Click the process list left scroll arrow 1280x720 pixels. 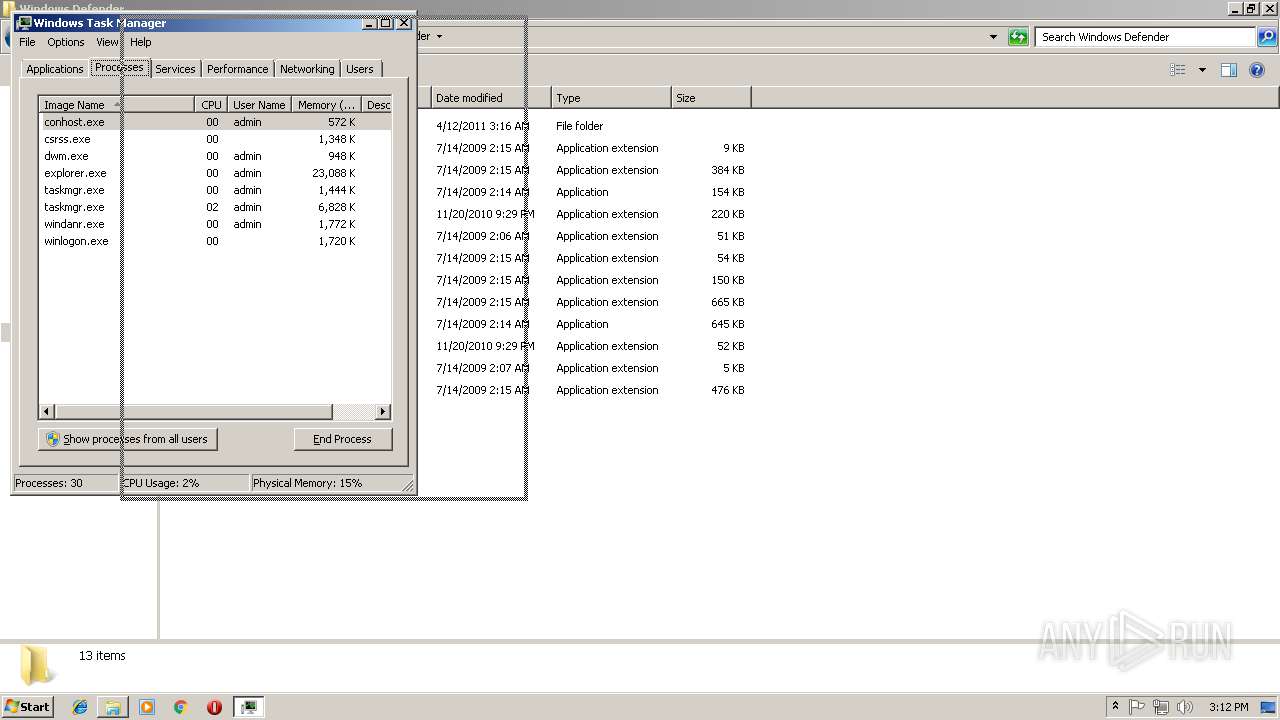pos(47,411)
